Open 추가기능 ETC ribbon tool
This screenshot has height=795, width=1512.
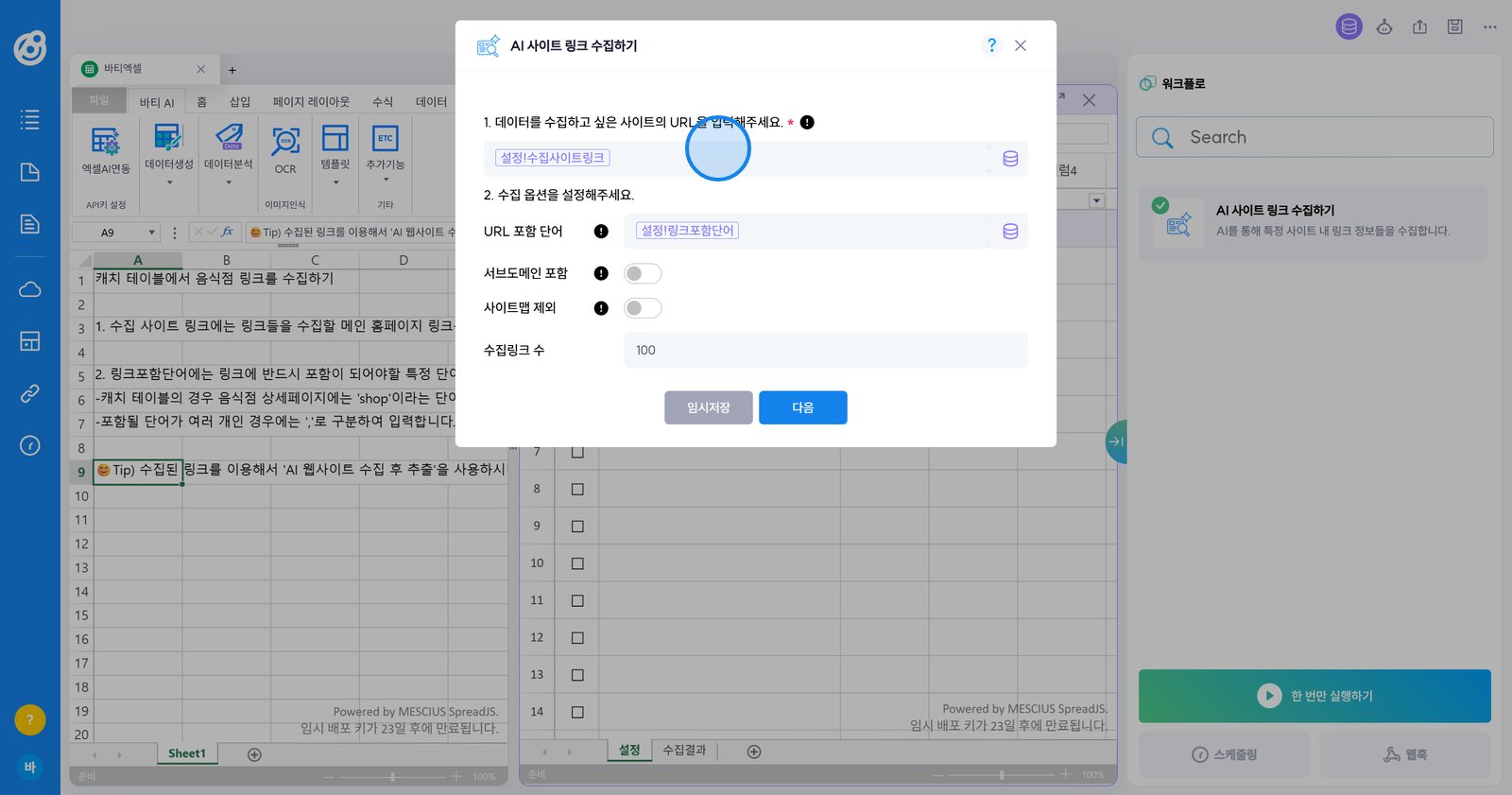pyautogui.click(x=386, y=147)
